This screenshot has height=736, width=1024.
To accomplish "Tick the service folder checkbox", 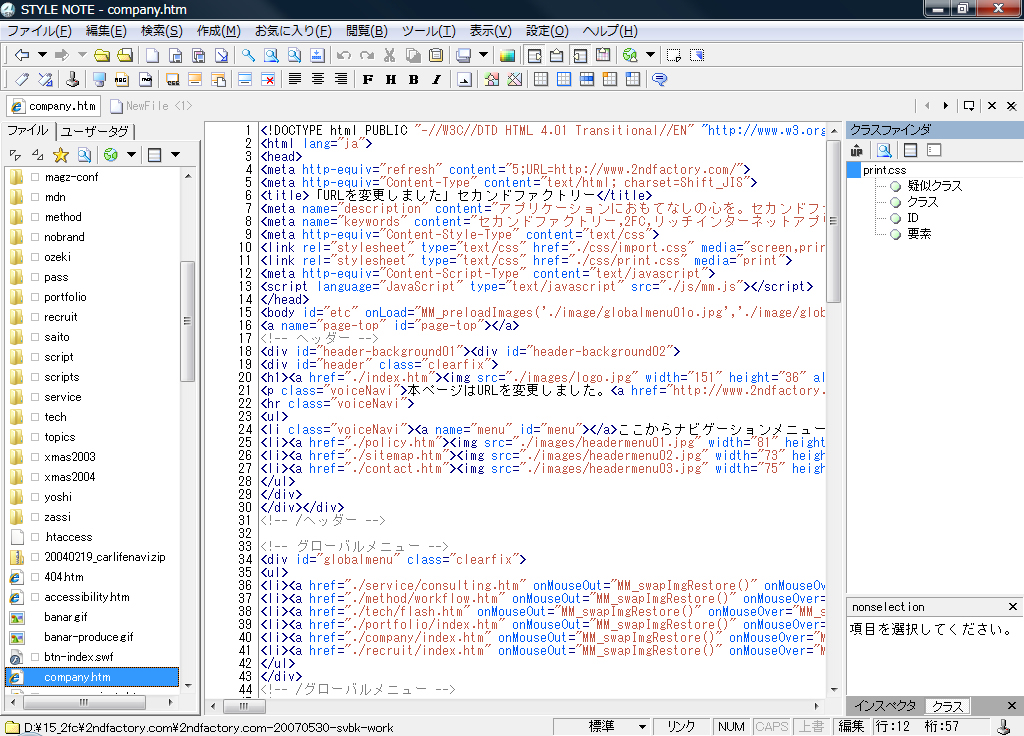I will 35,397.
